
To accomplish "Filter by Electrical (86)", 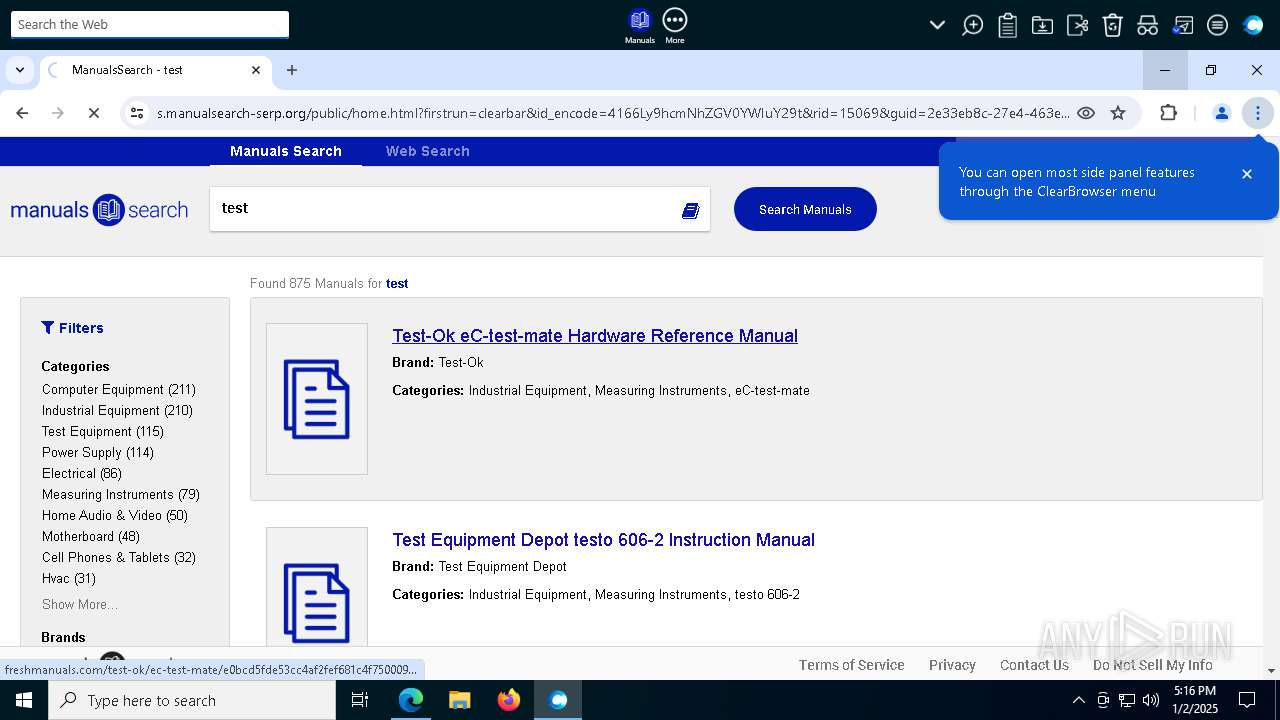I will [82, 473].
